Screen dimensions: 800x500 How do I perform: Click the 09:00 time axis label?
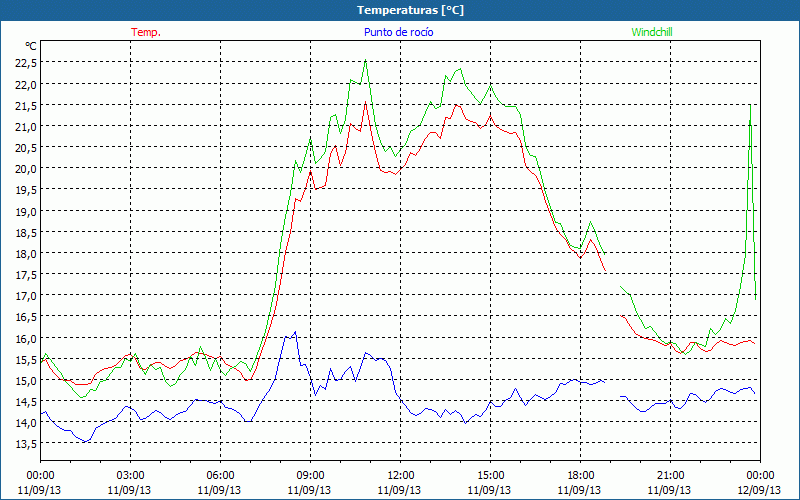coord(310,476)
